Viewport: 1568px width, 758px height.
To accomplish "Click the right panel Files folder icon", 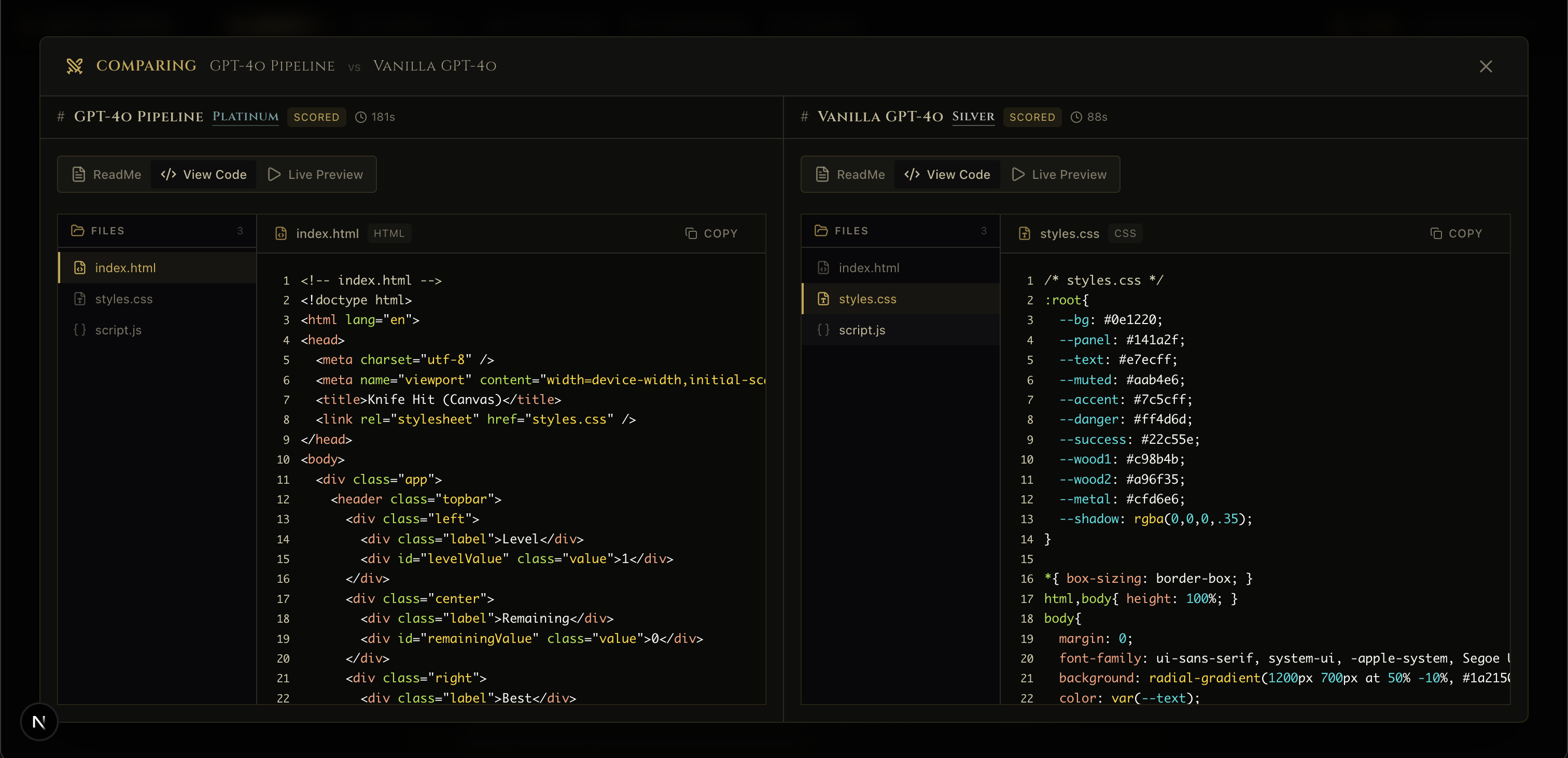I will pos(821,231).
